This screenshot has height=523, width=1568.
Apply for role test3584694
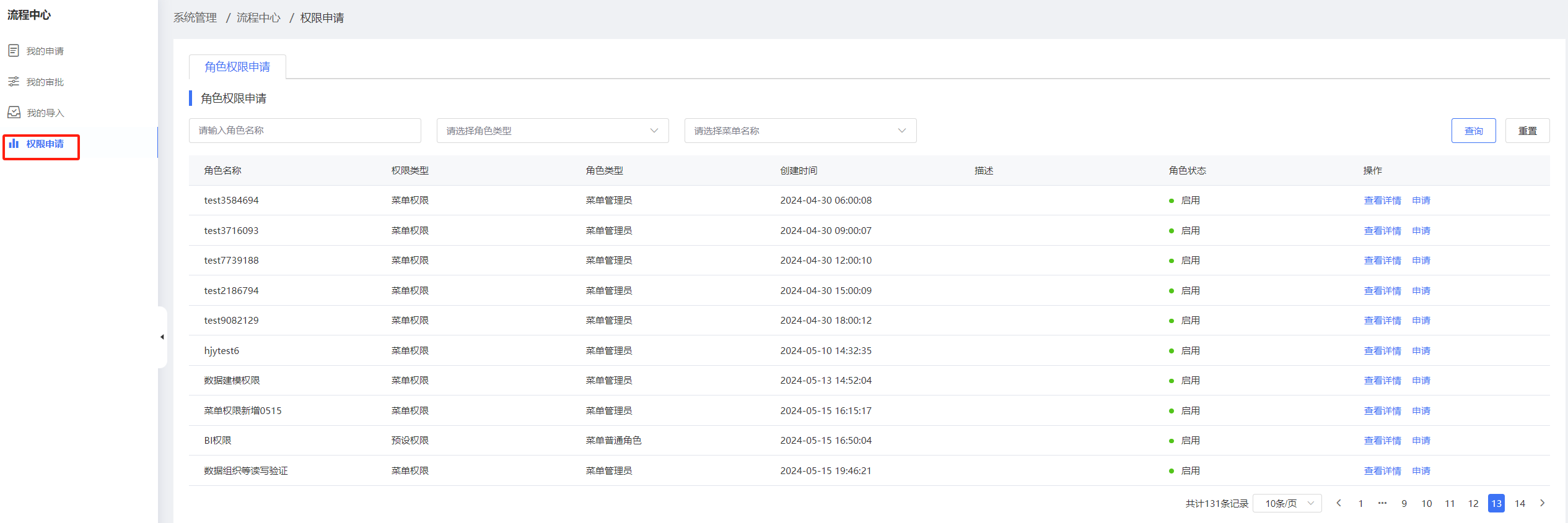click(x=1421, y=201)
